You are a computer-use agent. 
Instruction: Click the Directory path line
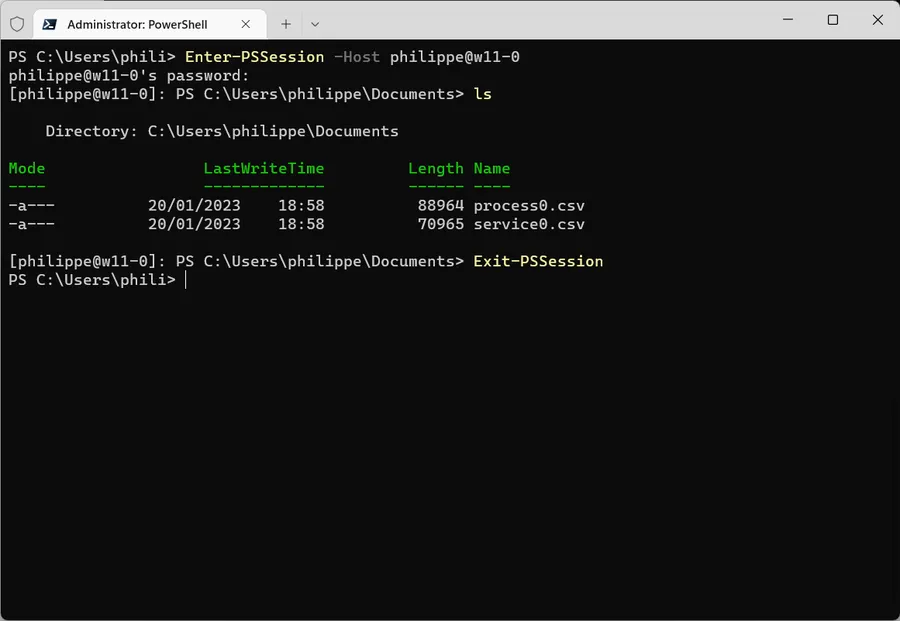coord(222,131)
